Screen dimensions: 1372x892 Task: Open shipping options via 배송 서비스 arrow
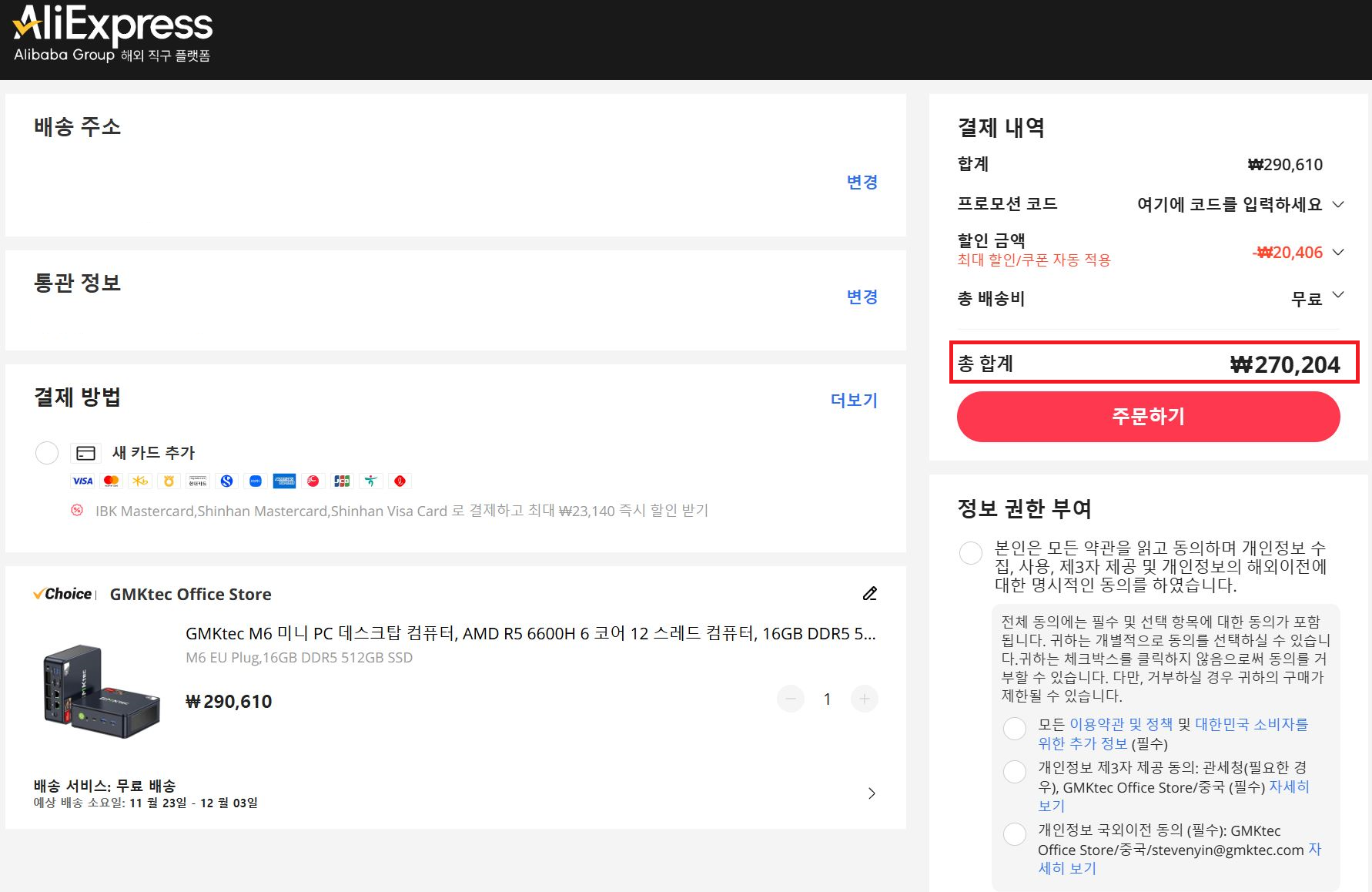(872, 793)
